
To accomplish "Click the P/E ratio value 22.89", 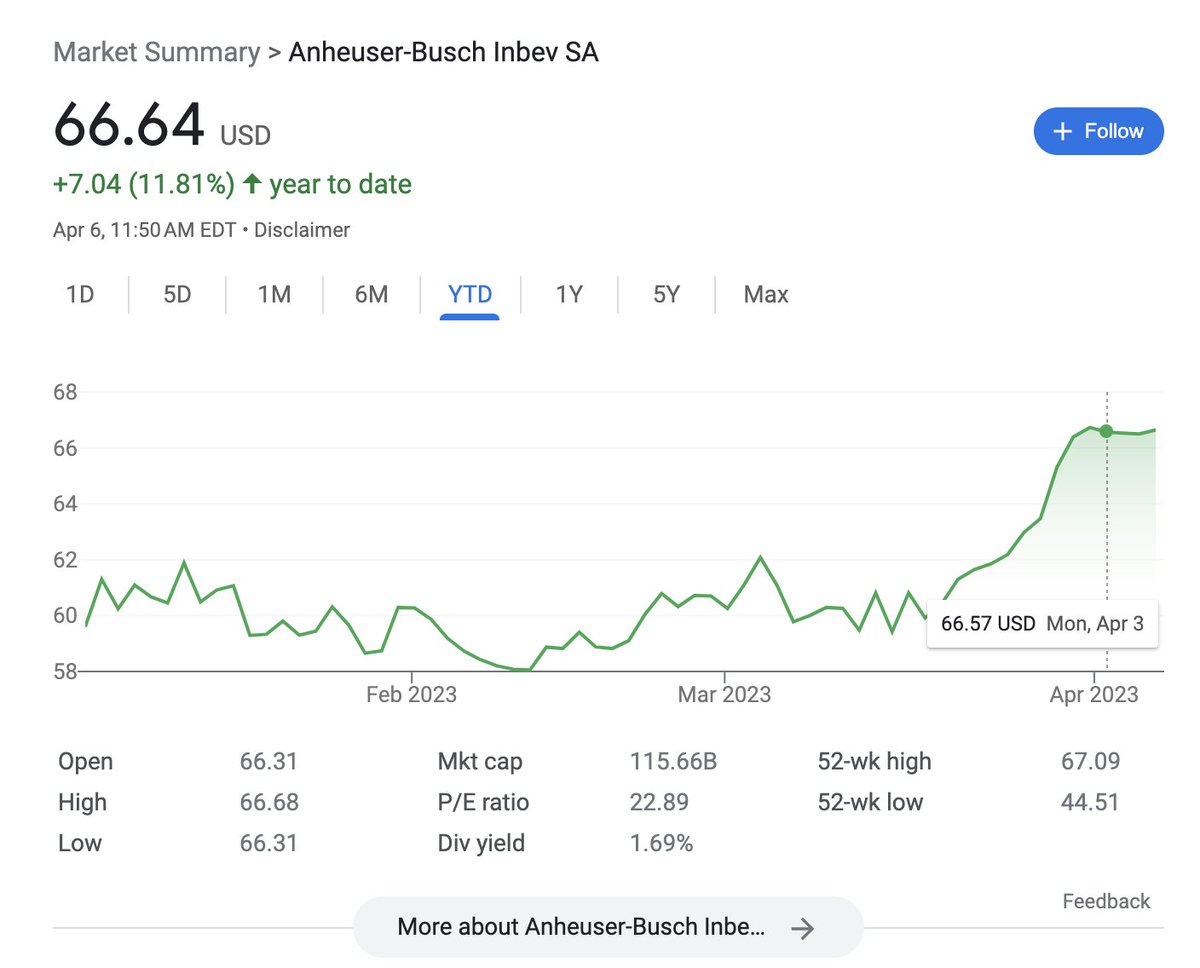I will coord(659,802).
